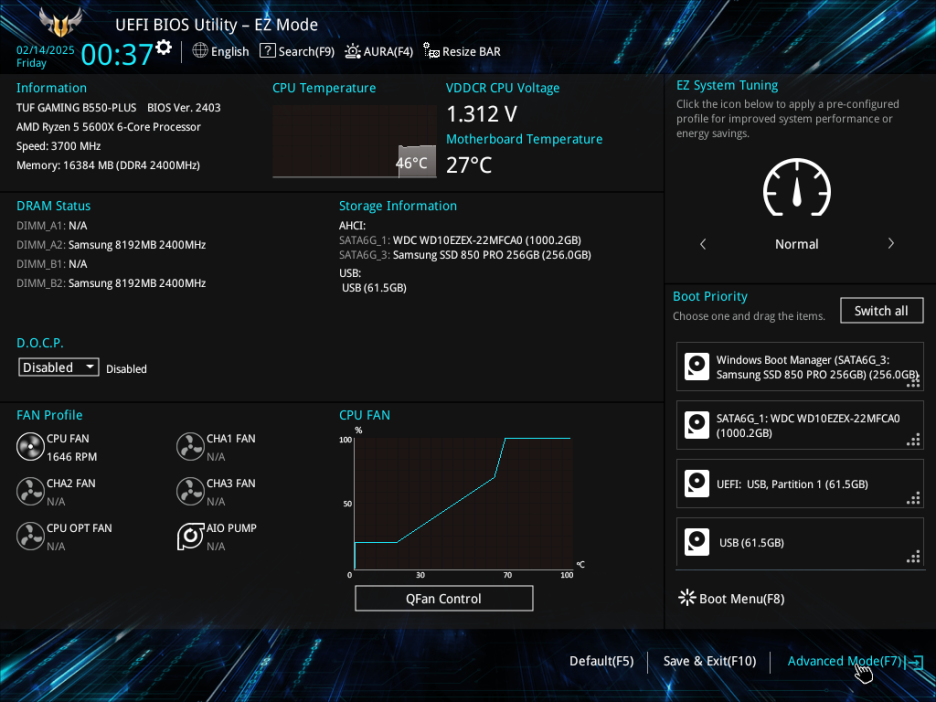
Task: Click the 02/14/2025 date
Action: tap(45, 50)
